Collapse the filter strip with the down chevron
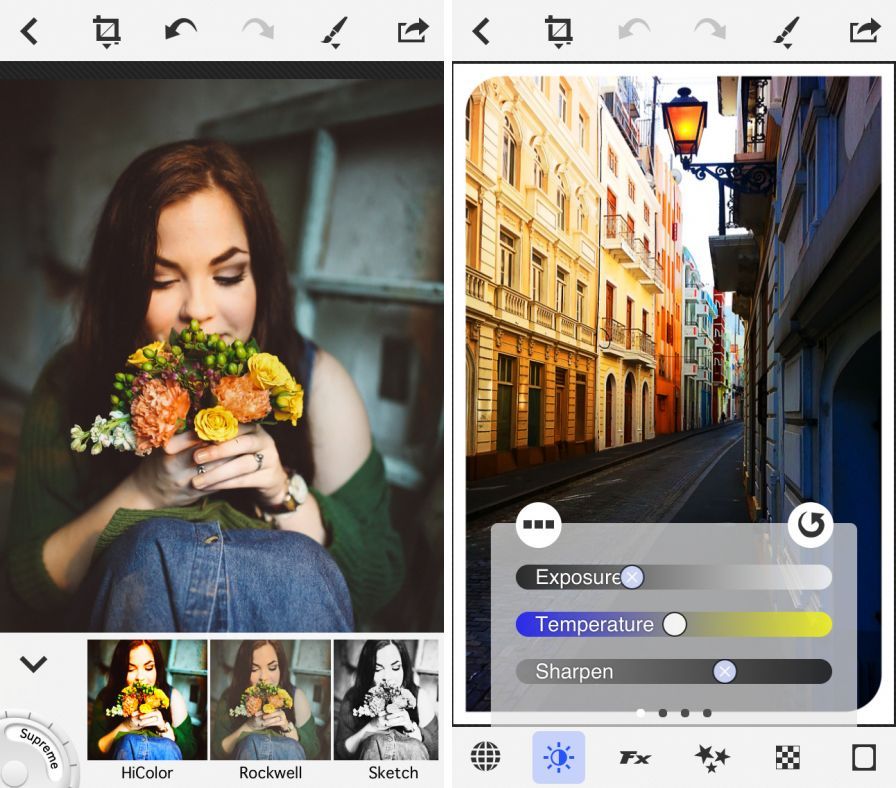Viewport: 896px width, 788px height. click(x=34, y=664)
